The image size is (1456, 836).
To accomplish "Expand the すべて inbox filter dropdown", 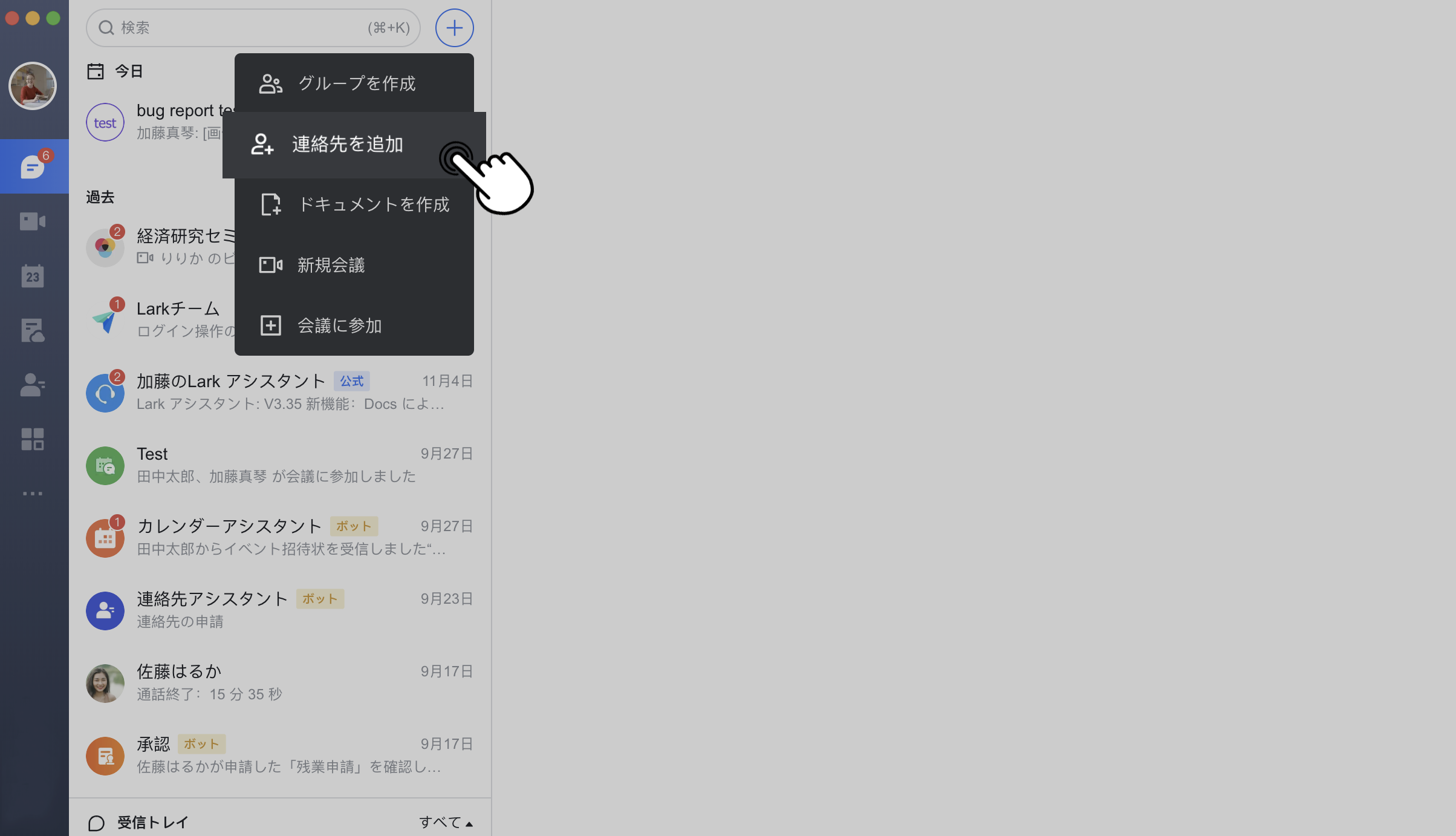I will click(446, 822).
